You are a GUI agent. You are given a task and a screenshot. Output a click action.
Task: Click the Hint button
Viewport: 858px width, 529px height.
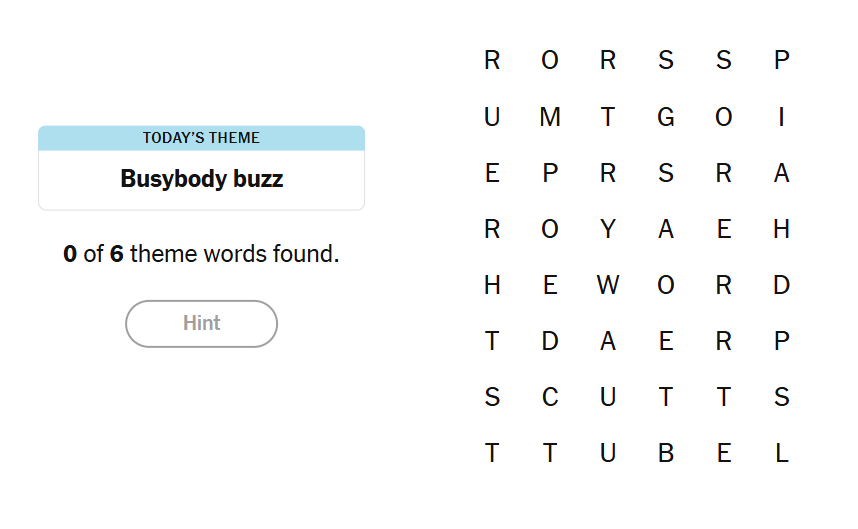pos(201,324)
